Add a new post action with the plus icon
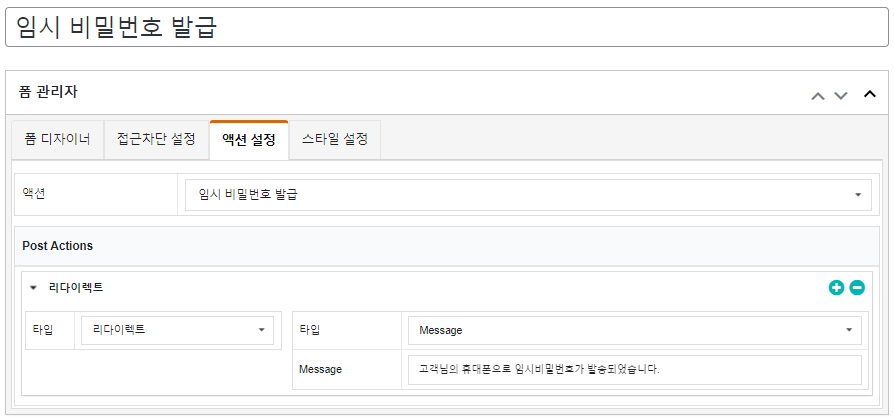Image resolution: width=894 pixels, height=420 pixels. (836, 288)
